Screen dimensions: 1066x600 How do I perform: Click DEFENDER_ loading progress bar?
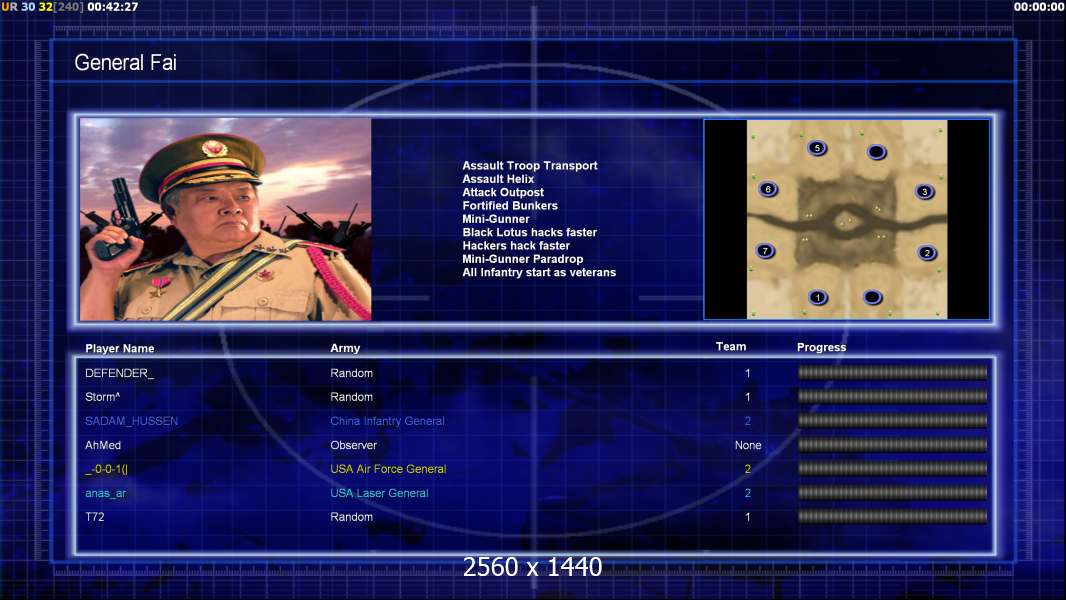coord(893,372)
